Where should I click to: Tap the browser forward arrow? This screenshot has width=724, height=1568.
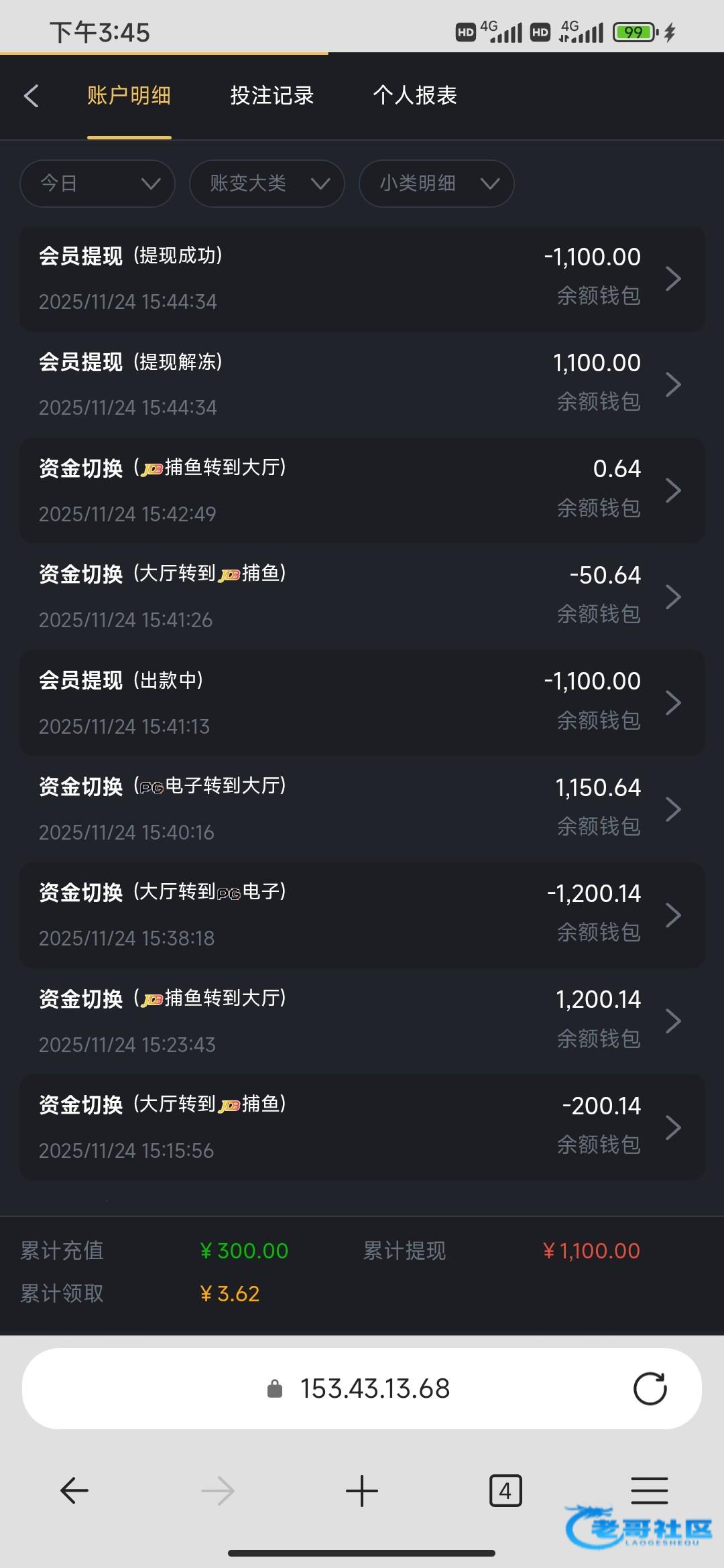(218, 1491)
